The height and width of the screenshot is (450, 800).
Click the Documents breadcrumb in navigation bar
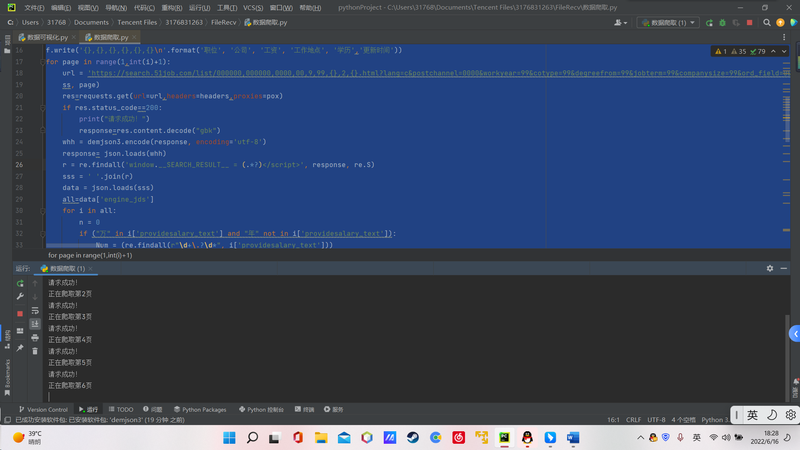91,22
